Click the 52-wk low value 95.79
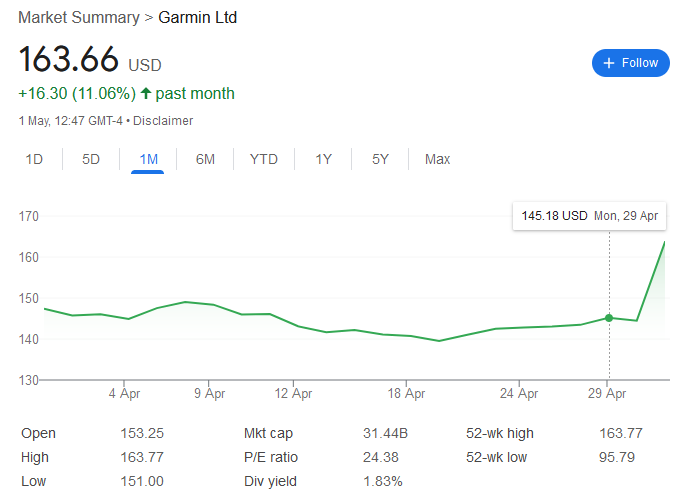This screenshot has width=682, height=495. (x=617, y=457)
